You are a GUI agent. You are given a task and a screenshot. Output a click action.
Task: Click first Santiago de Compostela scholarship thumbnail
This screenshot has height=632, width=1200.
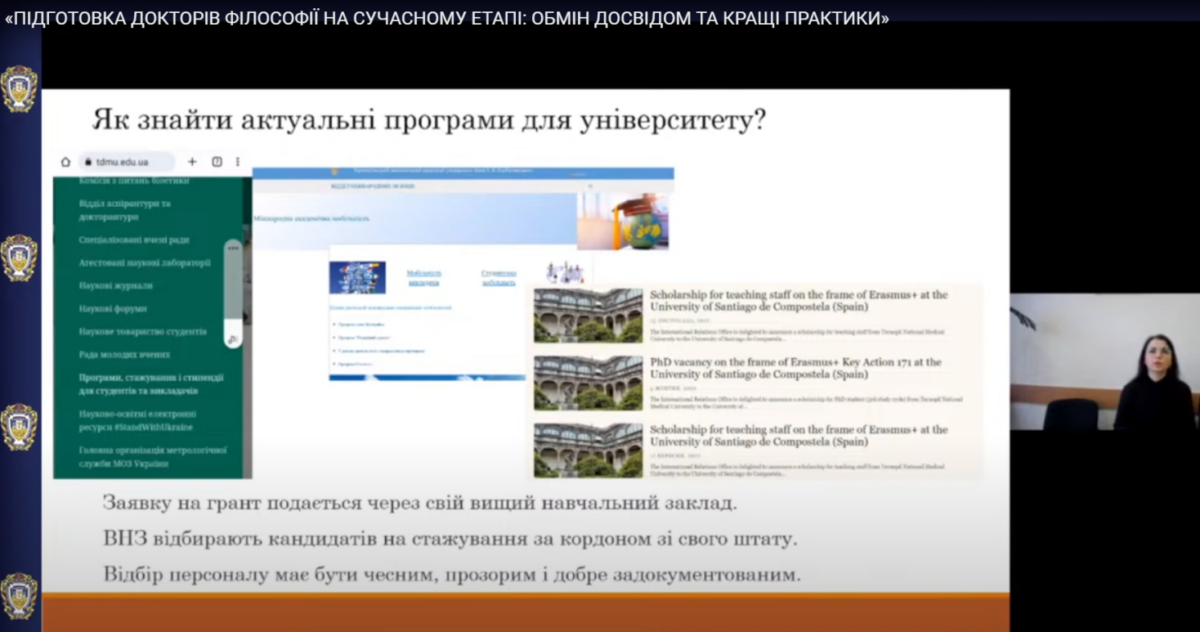(x=588, y=315)
